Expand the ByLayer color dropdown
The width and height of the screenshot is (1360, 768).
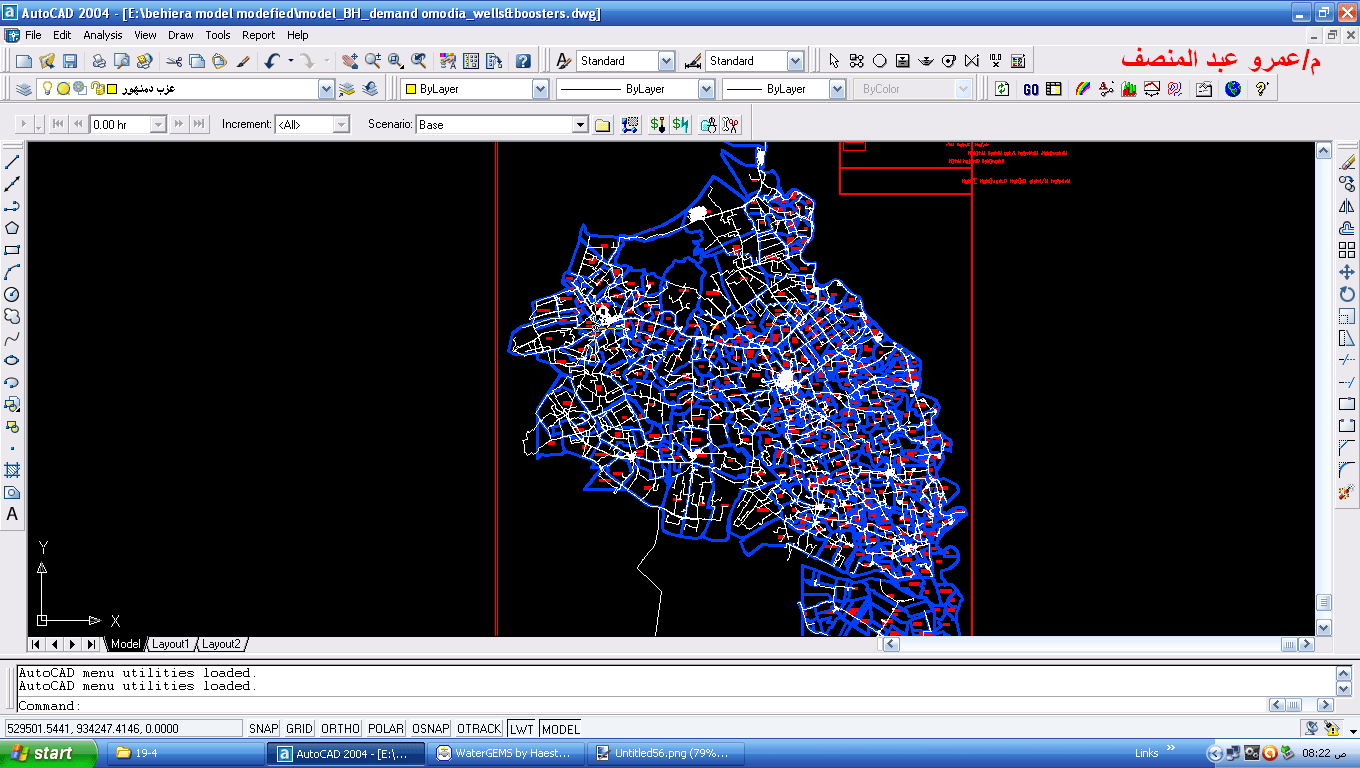[x=540, y=89]
